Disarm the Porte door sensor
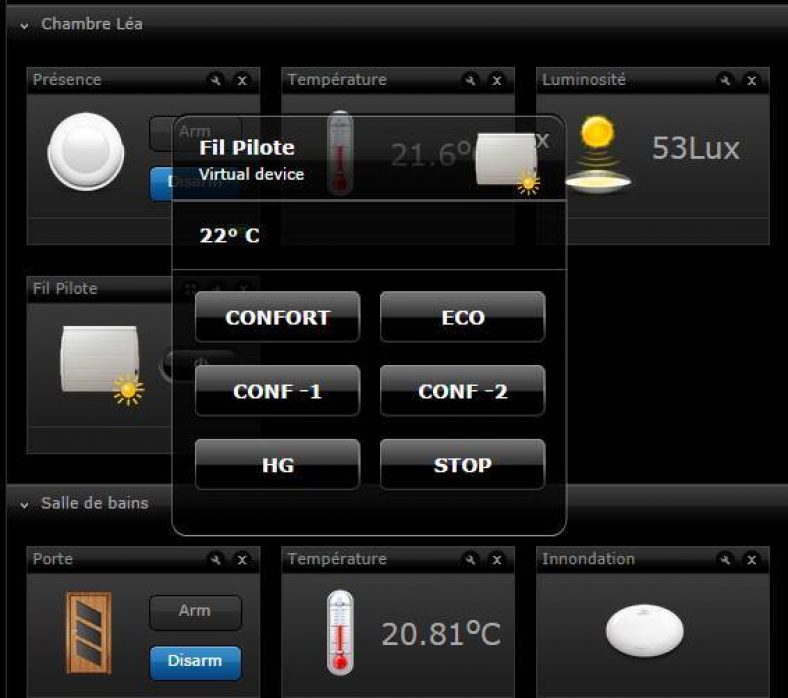Image resolution: width=788 pixels, height=698 pixels. (195, 661)
